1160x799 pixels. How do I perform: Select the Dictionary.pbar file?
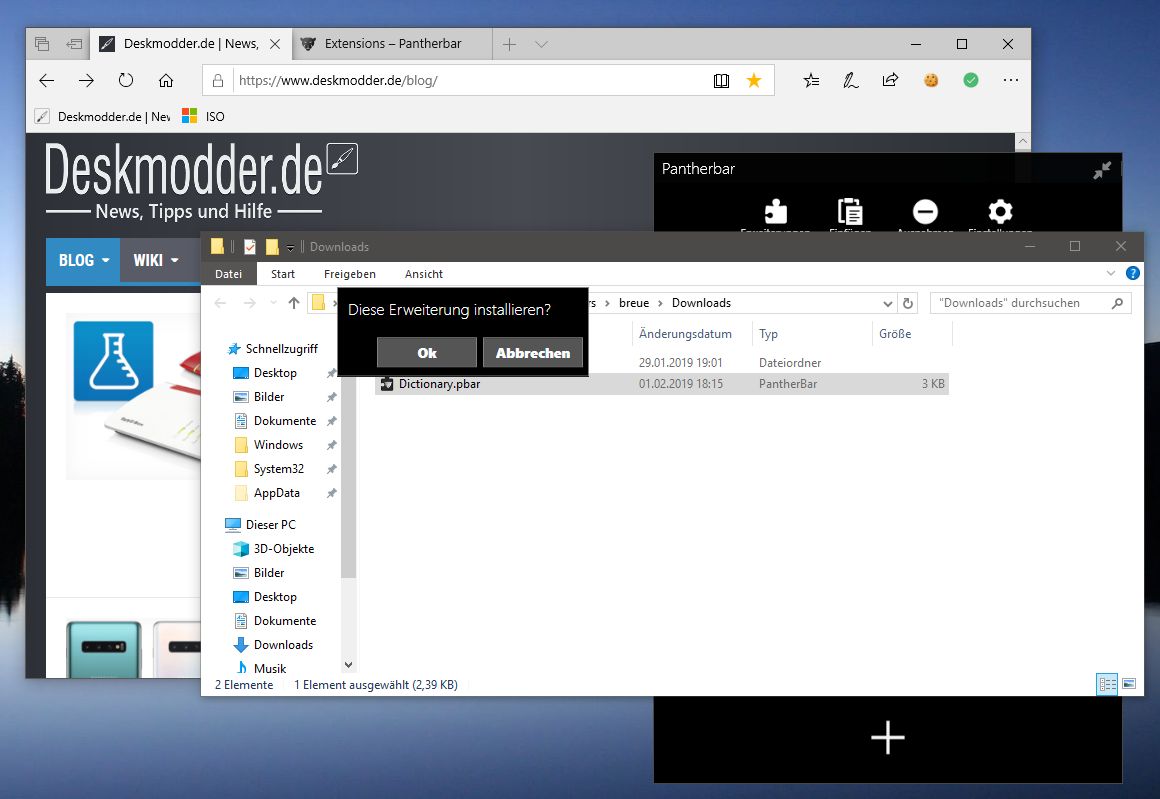[661, 384]
